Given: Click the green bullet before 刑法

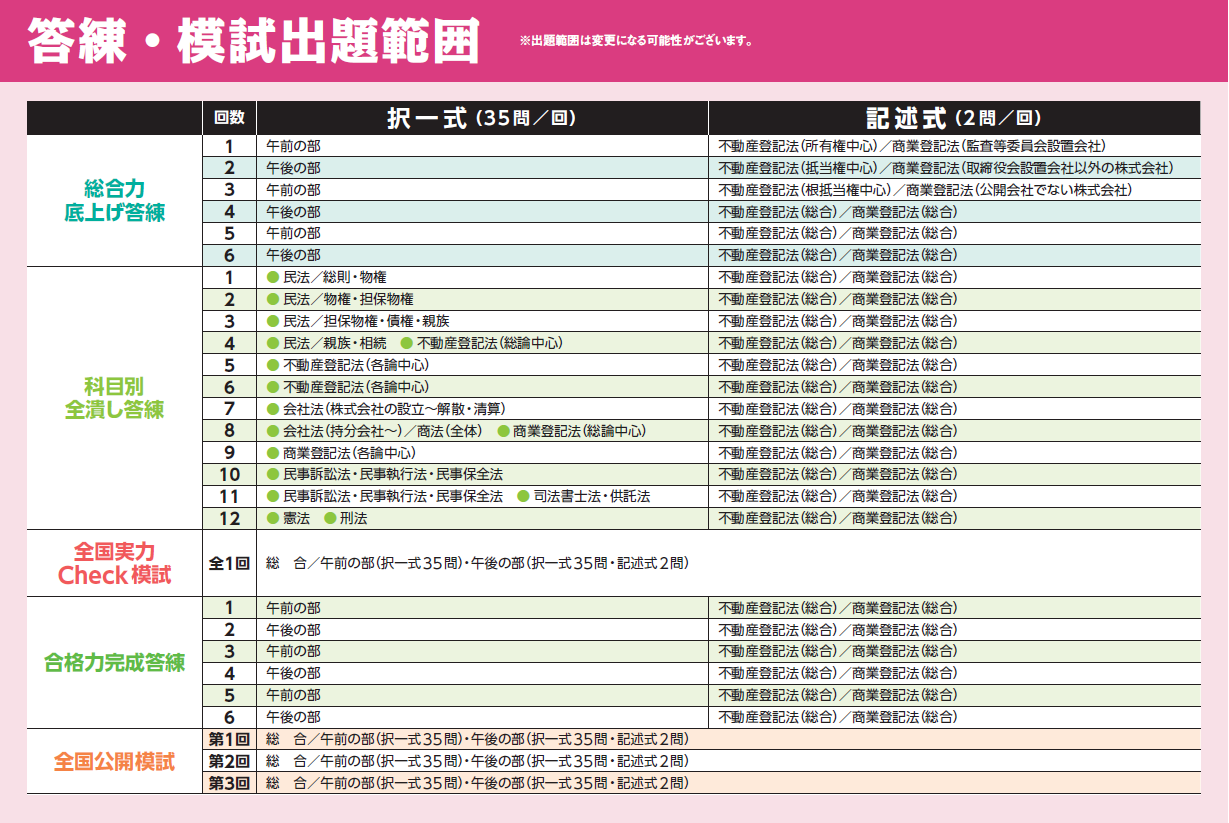Looking at the screenshot, I should pyautogui.click(x=329, y=519).
